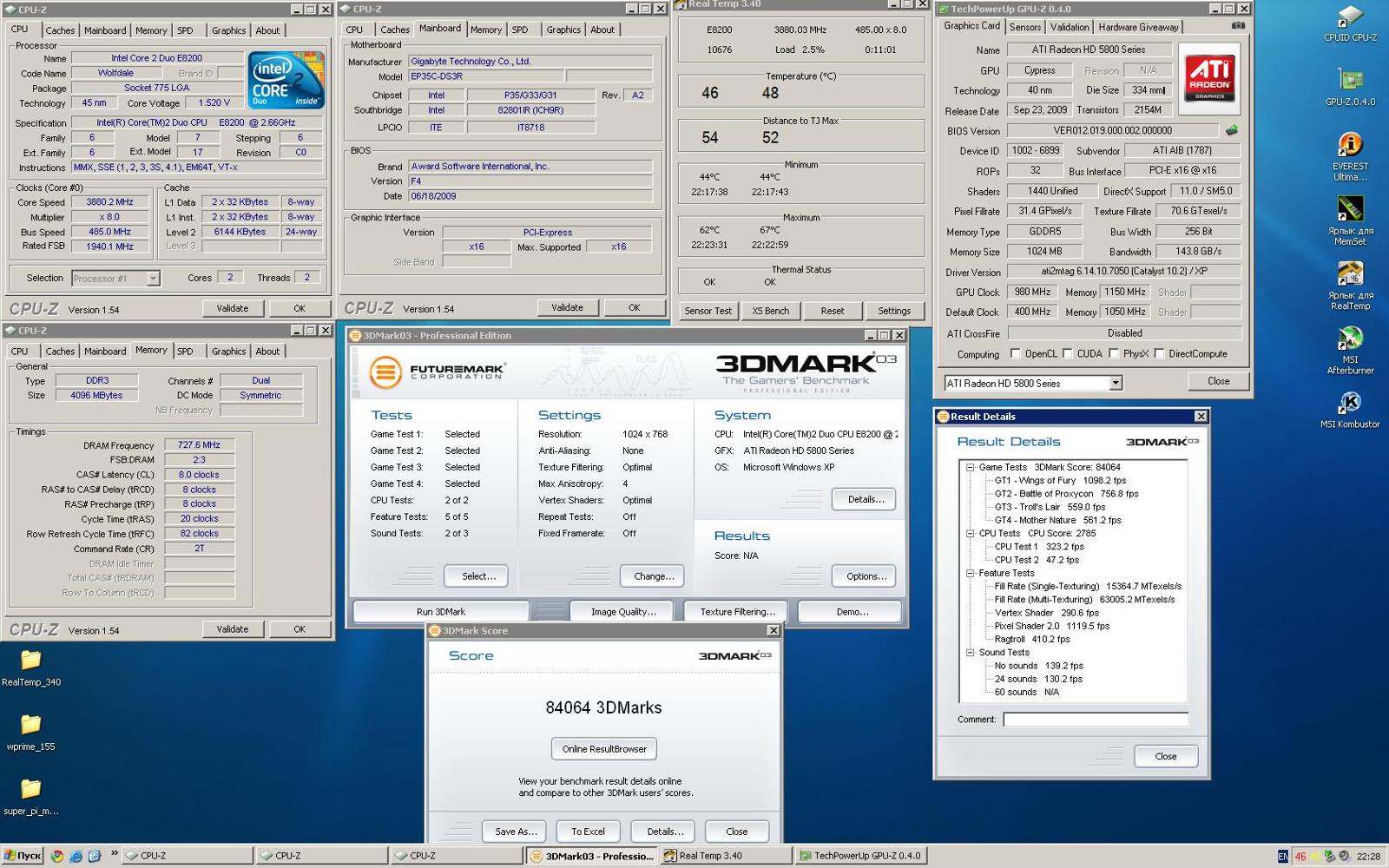Click the 22:28 system clock
This screenshot has height=868, width=1389.
pos(1368,856)
